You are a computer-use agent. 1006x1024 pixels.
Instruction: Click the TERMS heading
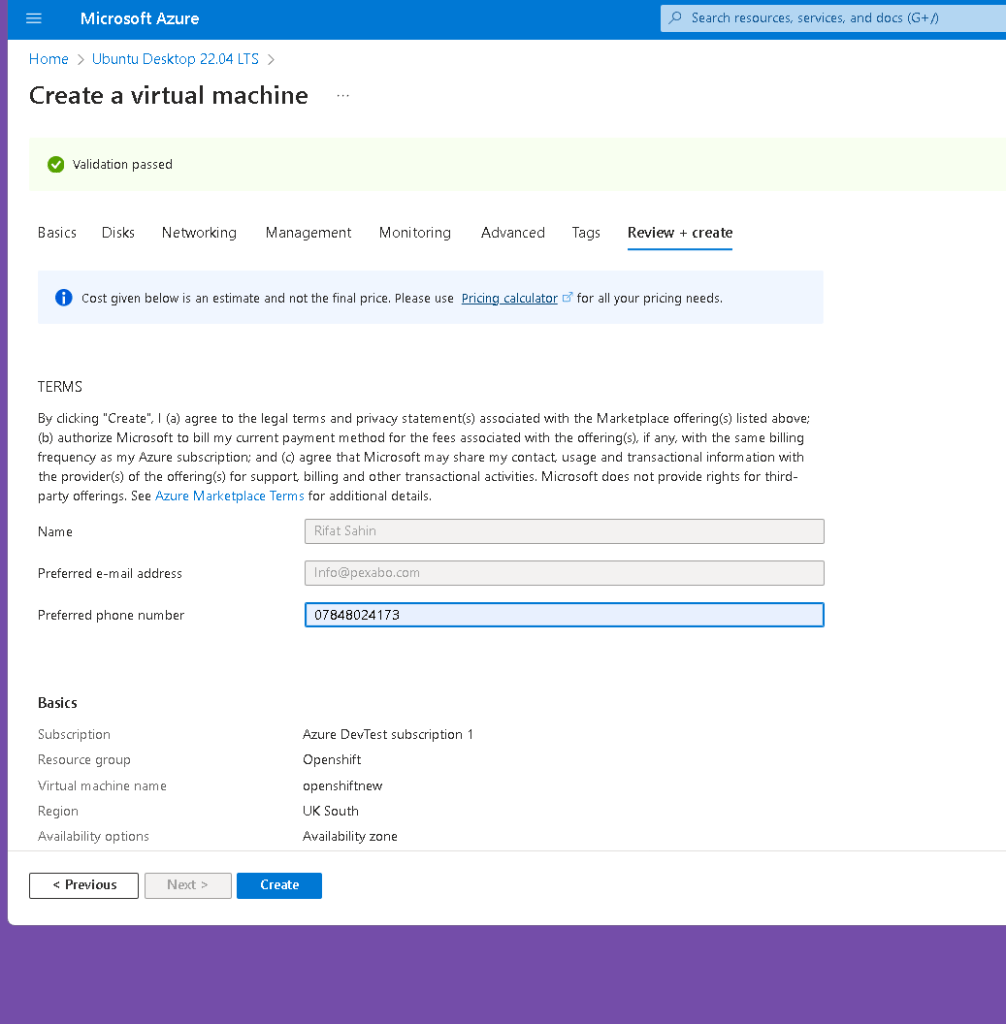tap(60, 387)
